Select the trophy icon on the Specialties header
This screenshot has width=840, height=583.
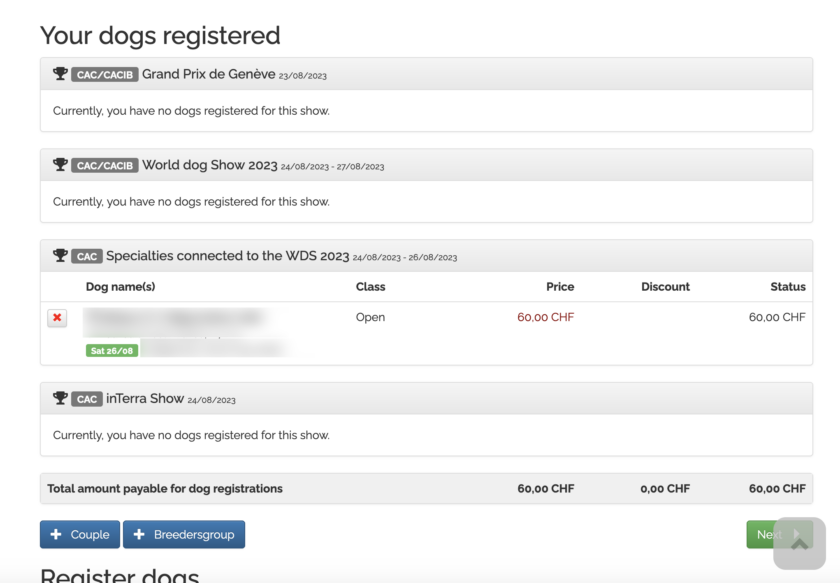point(59,255)
